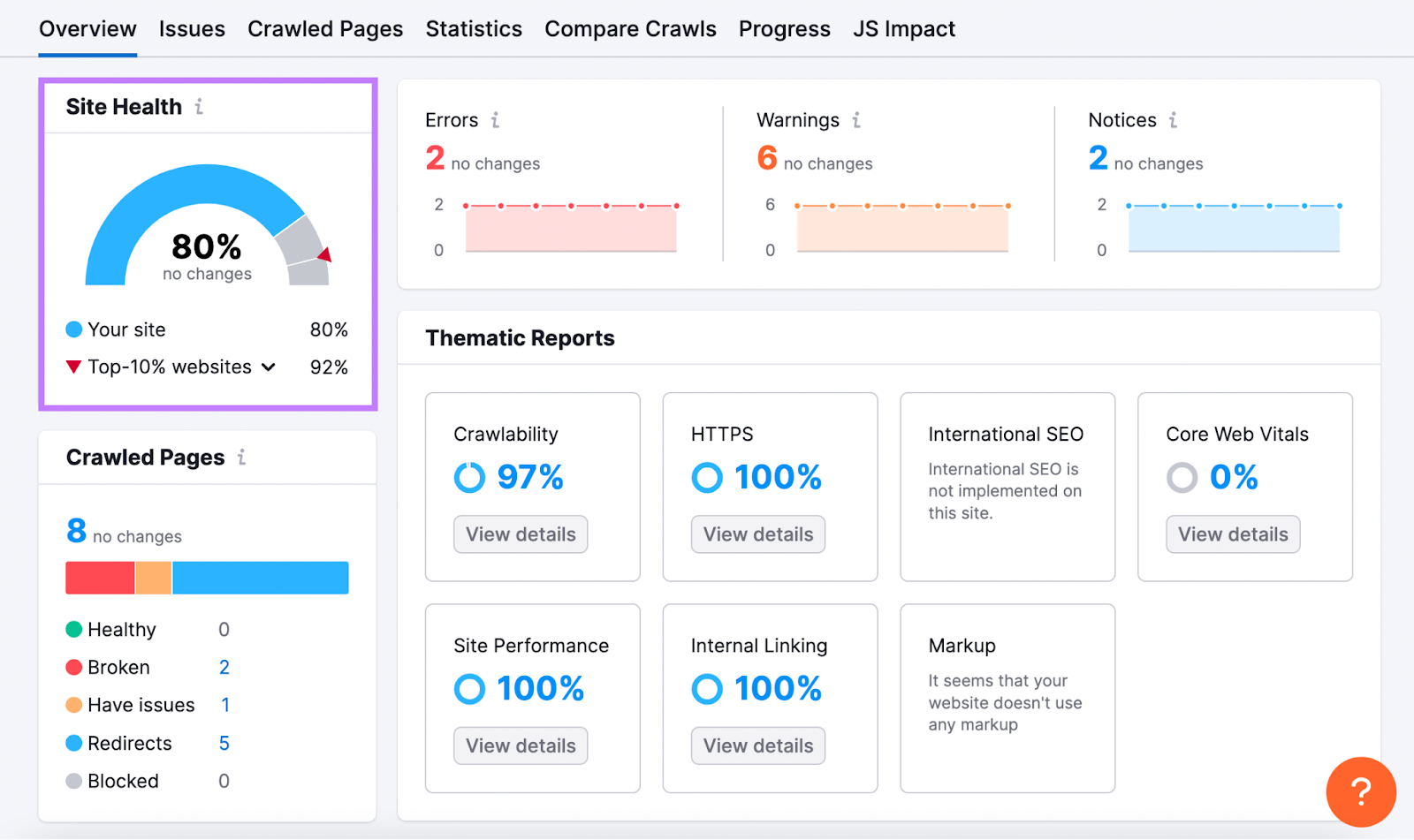Click the Blocked label in legend
The image size is (1414, 840).
point(123,782)
